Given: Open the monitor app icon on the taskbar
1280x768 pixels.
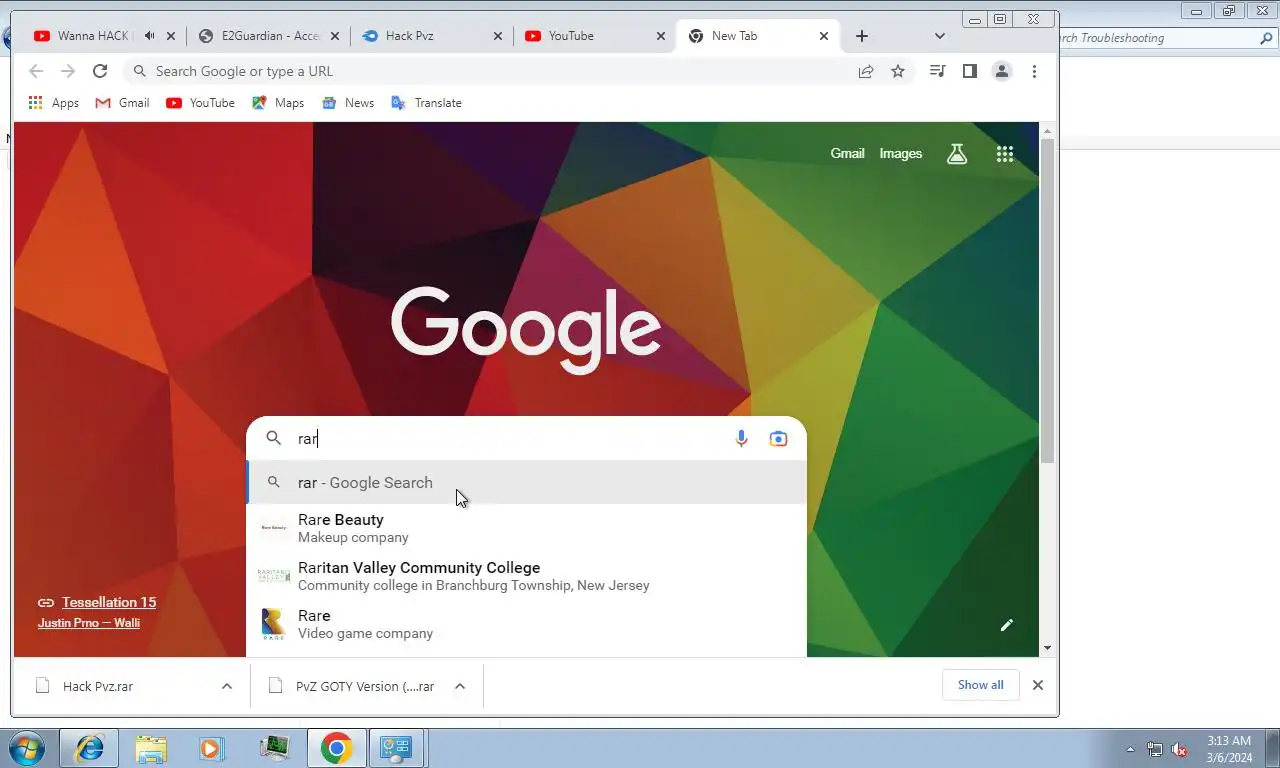Looking at the screenshot, I should (x=273, y=748).
